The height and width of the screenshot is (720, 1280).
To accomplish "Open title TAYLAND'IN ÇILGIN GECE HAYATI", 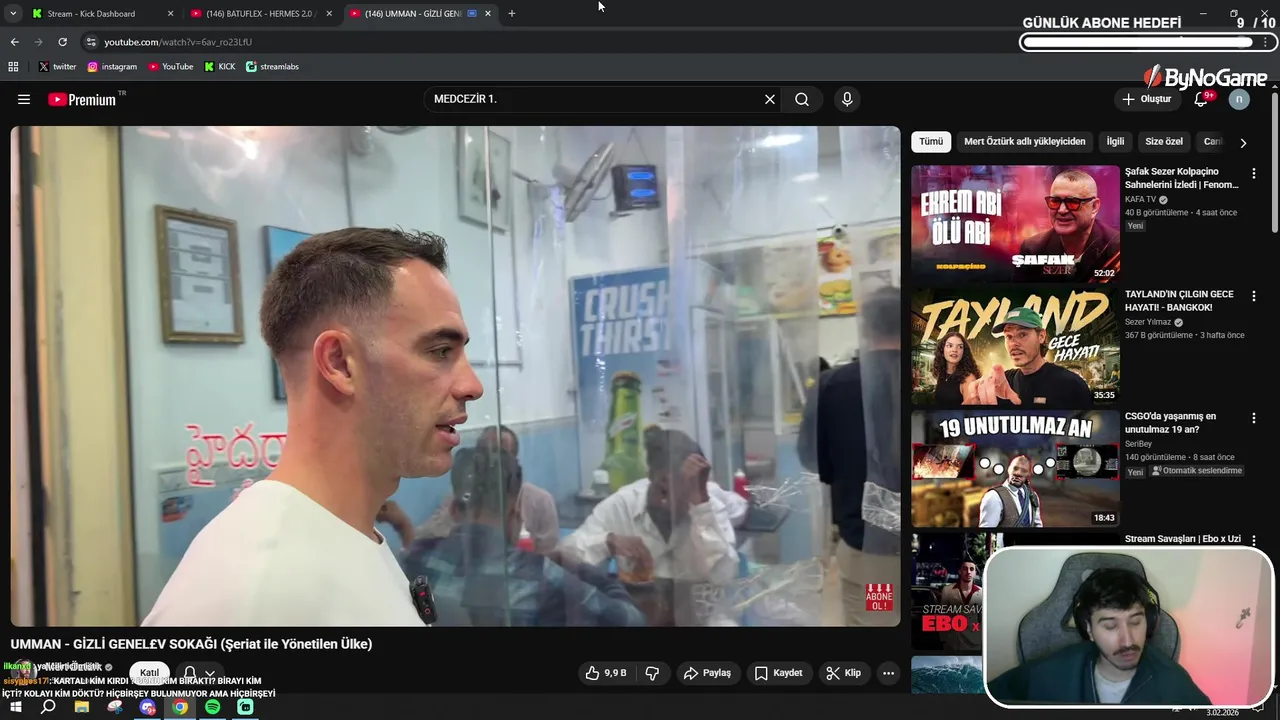I will click(x=1179, y=301).
